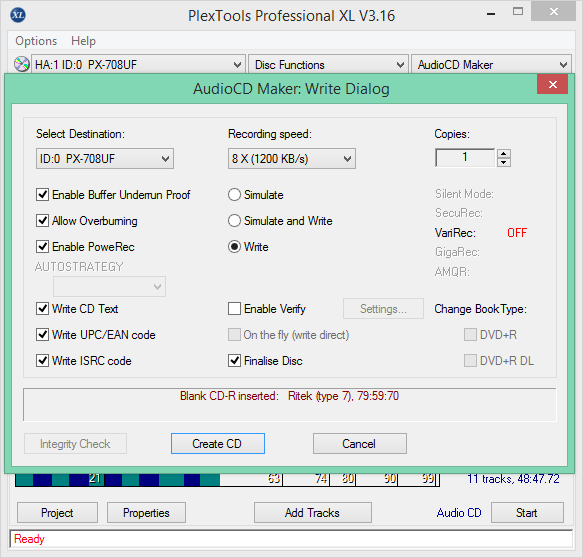Viewport: 583px width, 558px height.
Task: Click the Create CD button
Action: pyautogui.click(x=218, y=444)
